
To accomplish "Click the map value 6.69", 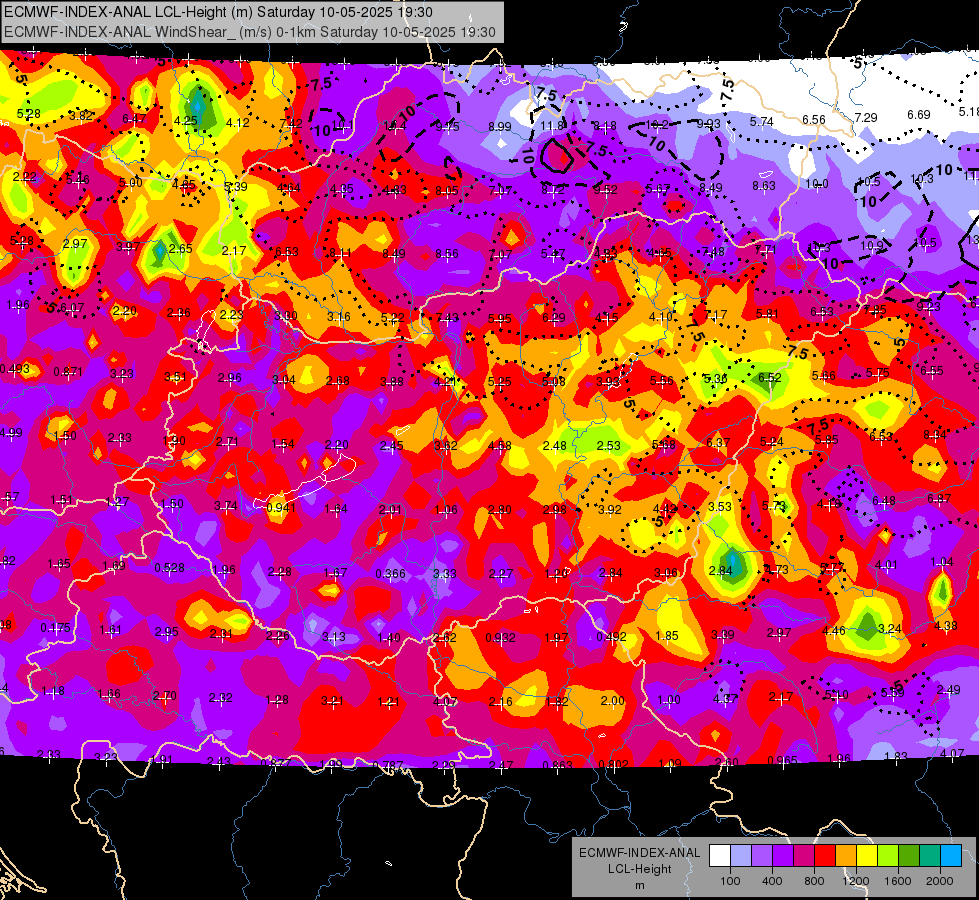I will 919,114.
